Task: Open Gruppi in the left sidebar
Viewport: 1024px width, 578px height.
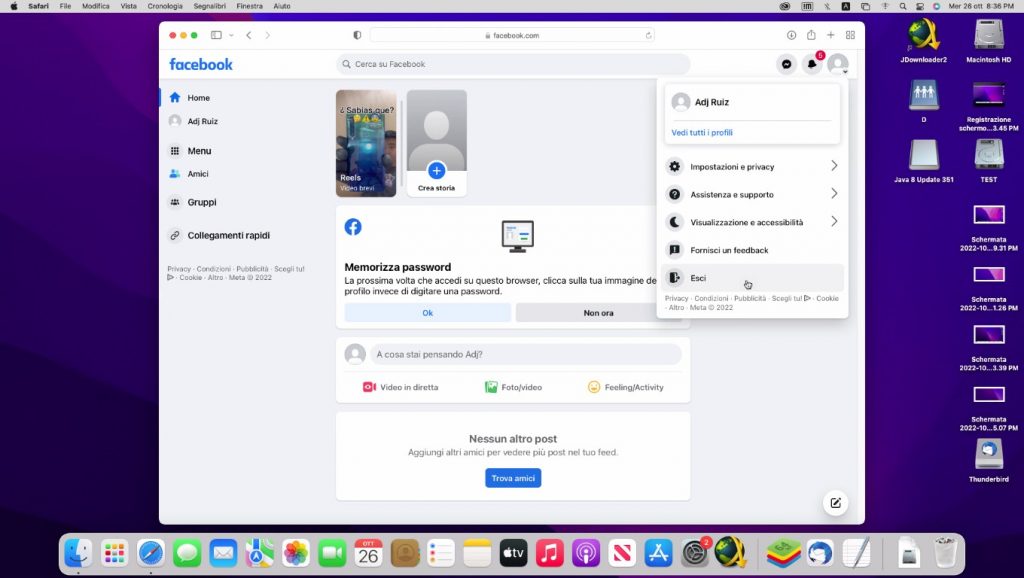Action: pyautogui.click(x=201, y=202)
